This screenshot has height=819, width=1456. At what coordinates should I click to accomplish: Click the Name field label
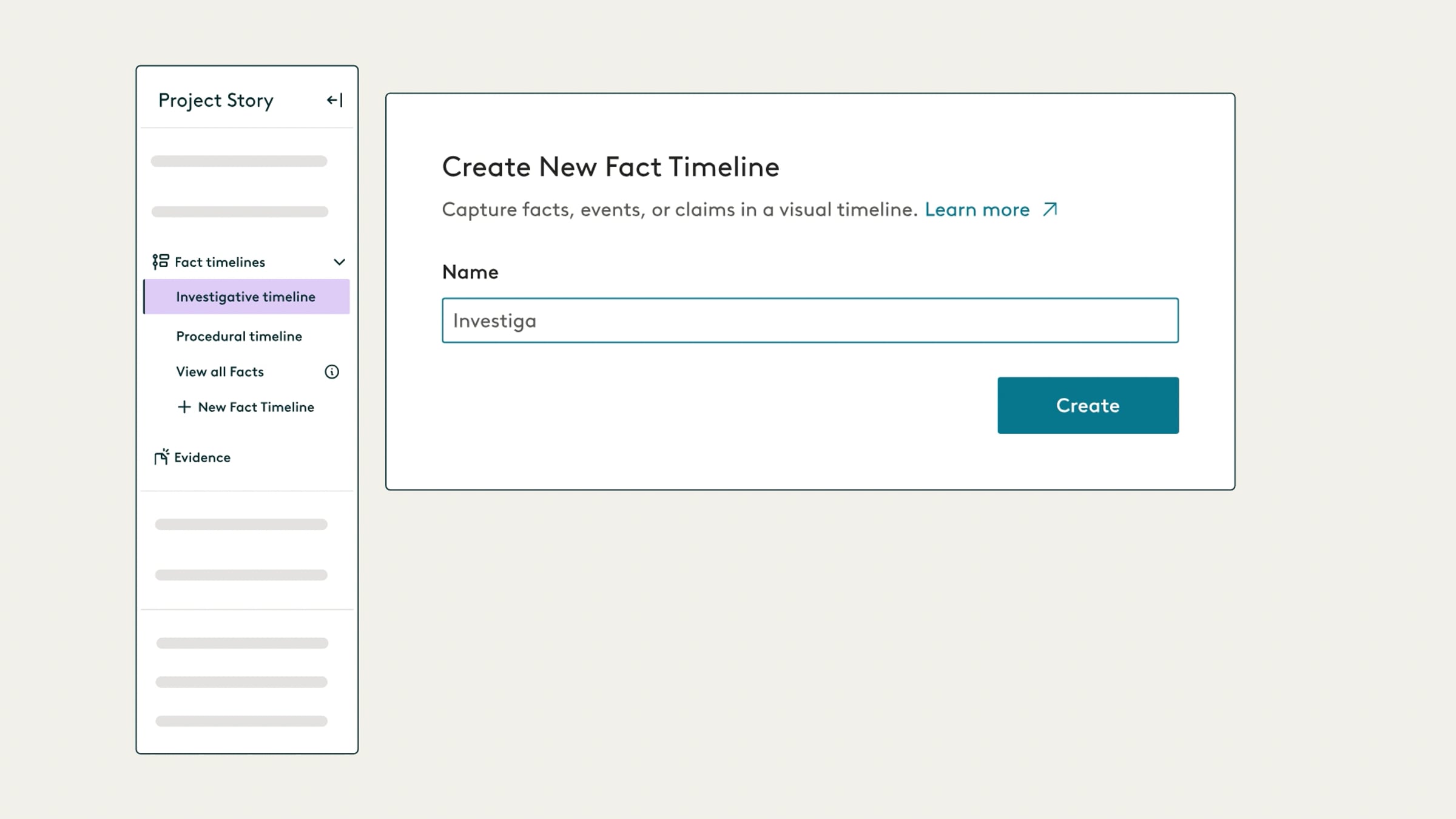click(470, 272)
